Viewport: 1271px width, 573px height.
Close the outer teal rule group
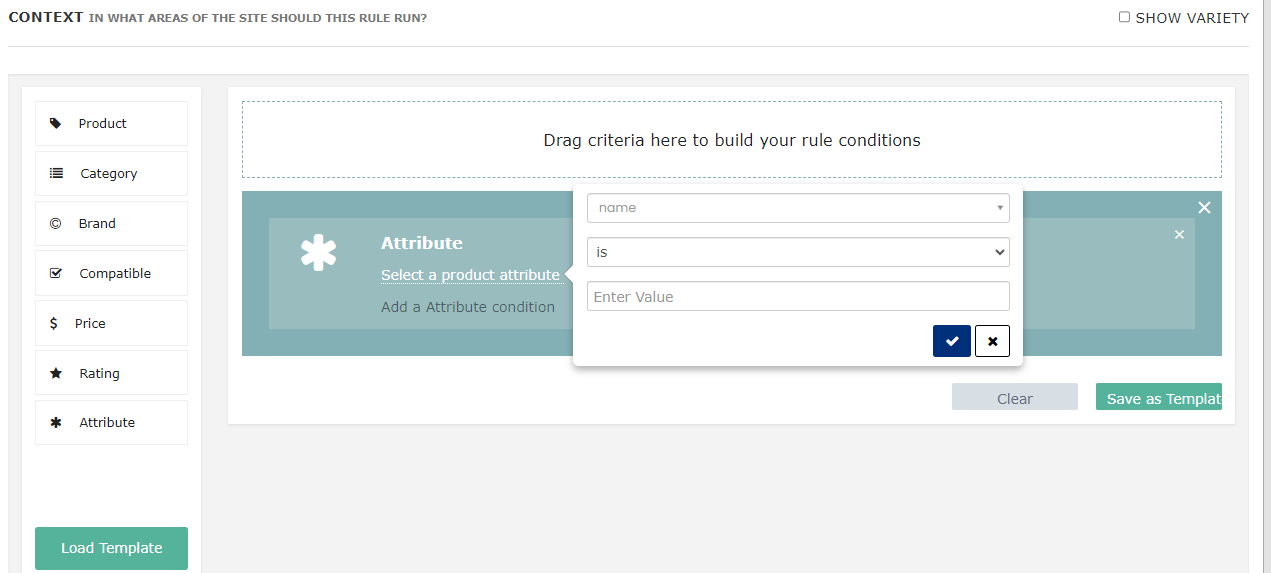[x=1204, y=207]
